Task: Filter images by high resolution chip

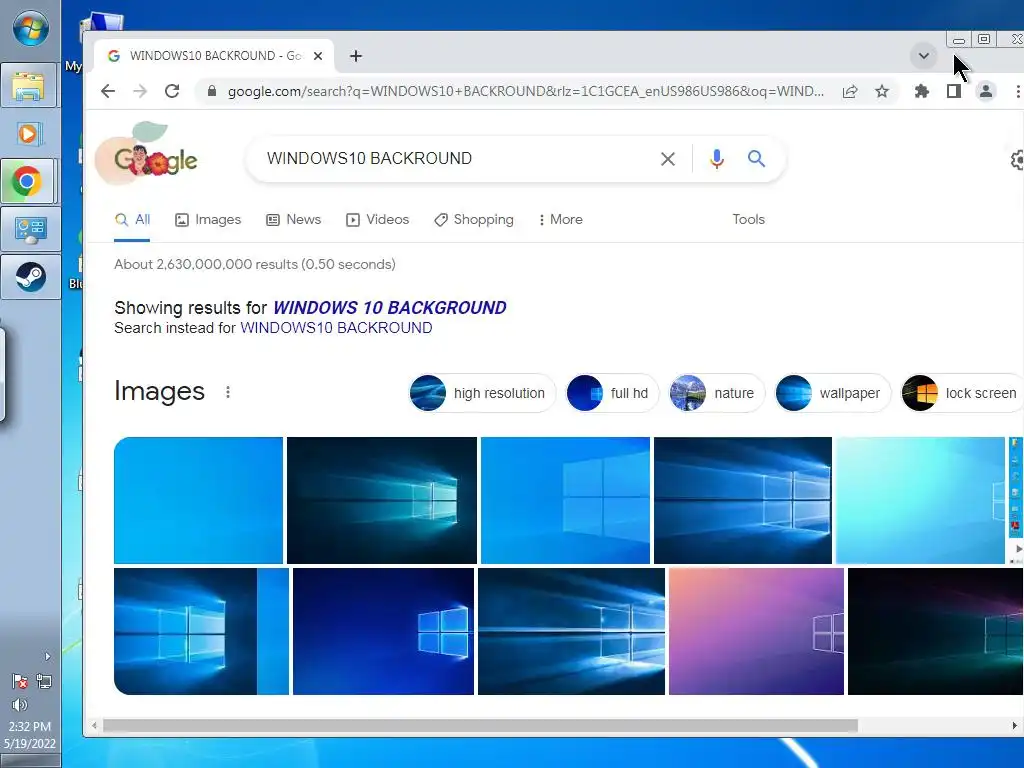Action: click(x=482, y=393)
